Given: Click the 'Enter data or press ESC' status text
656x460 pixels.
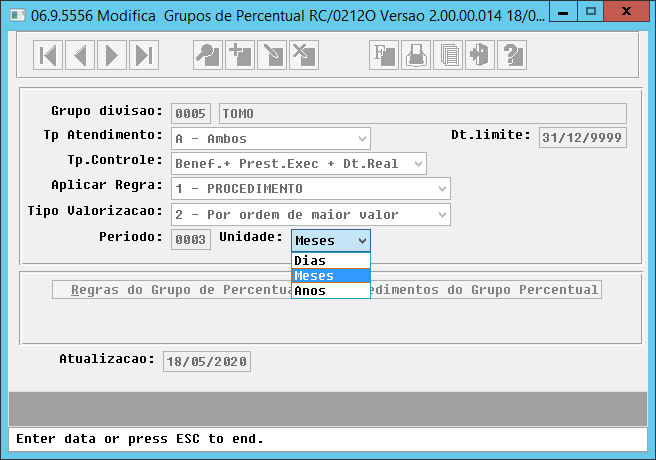Looking at the screenshot, I should click(140, 439).
